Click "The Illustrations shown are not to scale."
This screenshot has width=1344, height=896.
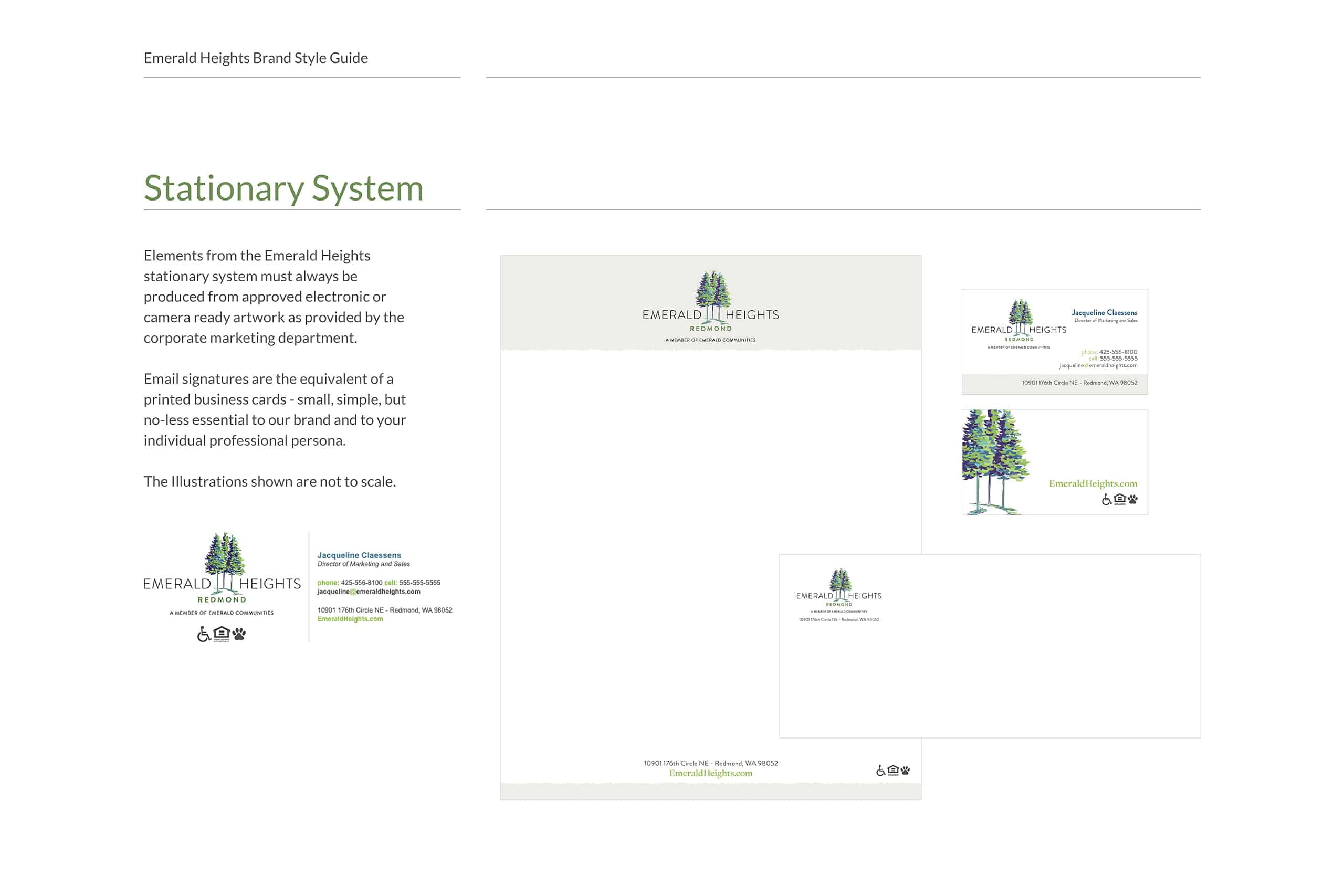point(270,482)
